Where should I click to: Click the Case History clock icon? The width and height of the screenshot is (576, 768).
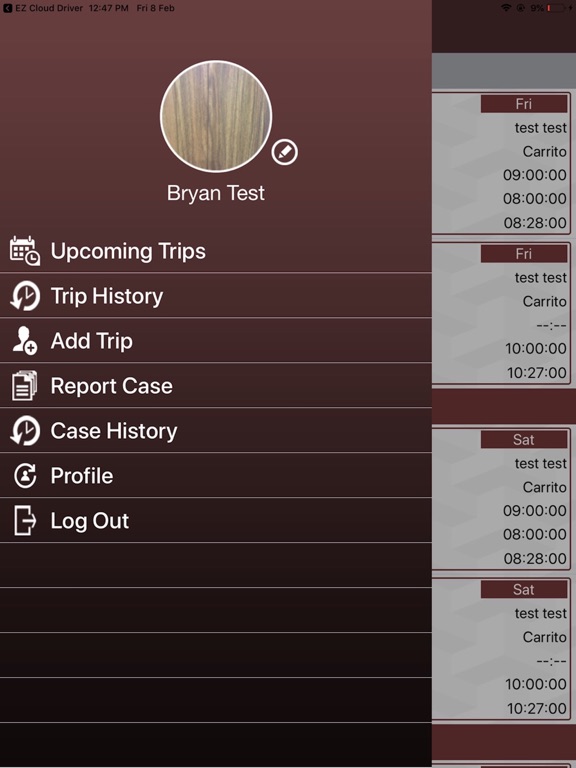coord(24,431)
